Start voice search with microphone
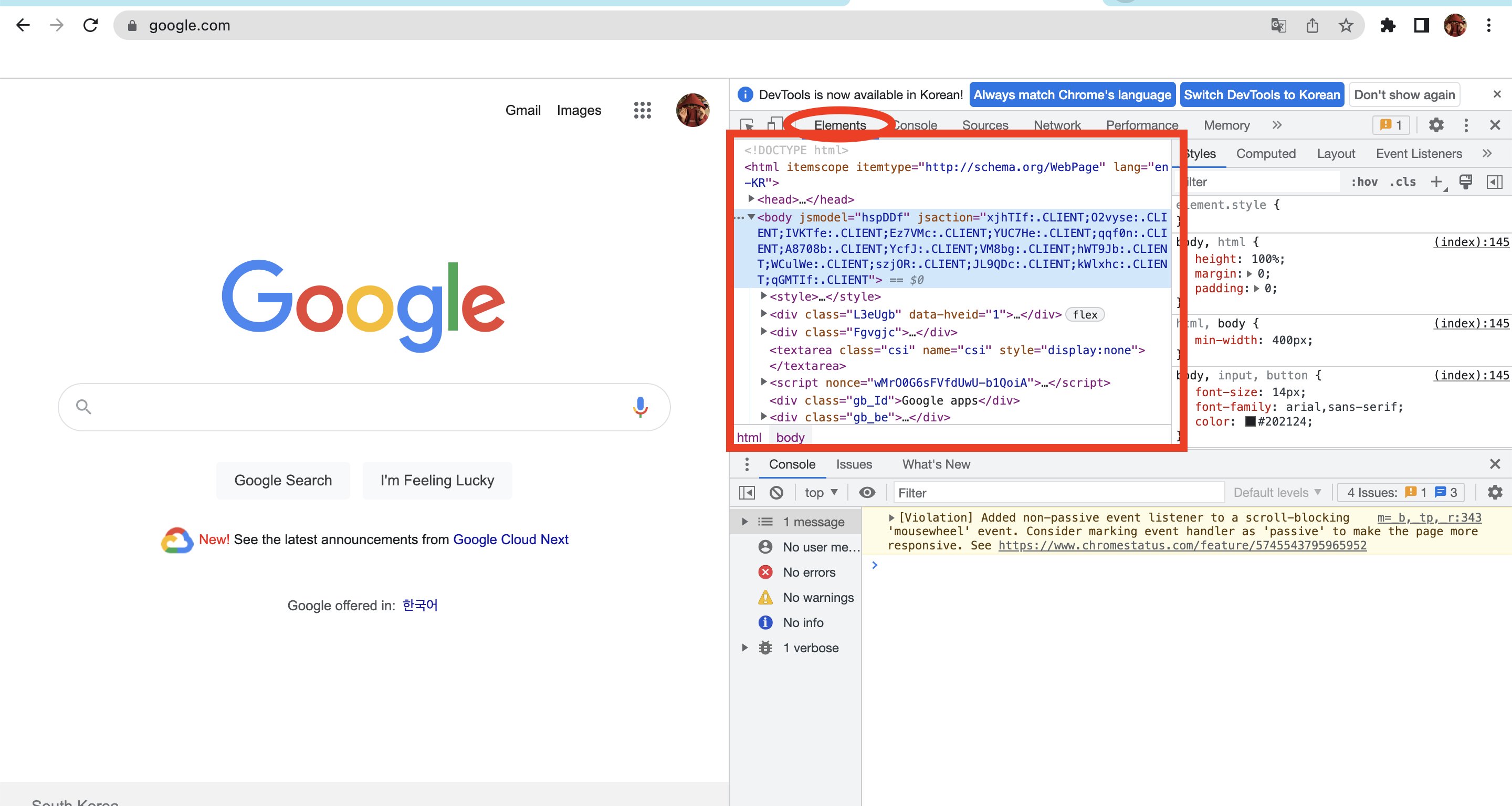 click(640, 407)
